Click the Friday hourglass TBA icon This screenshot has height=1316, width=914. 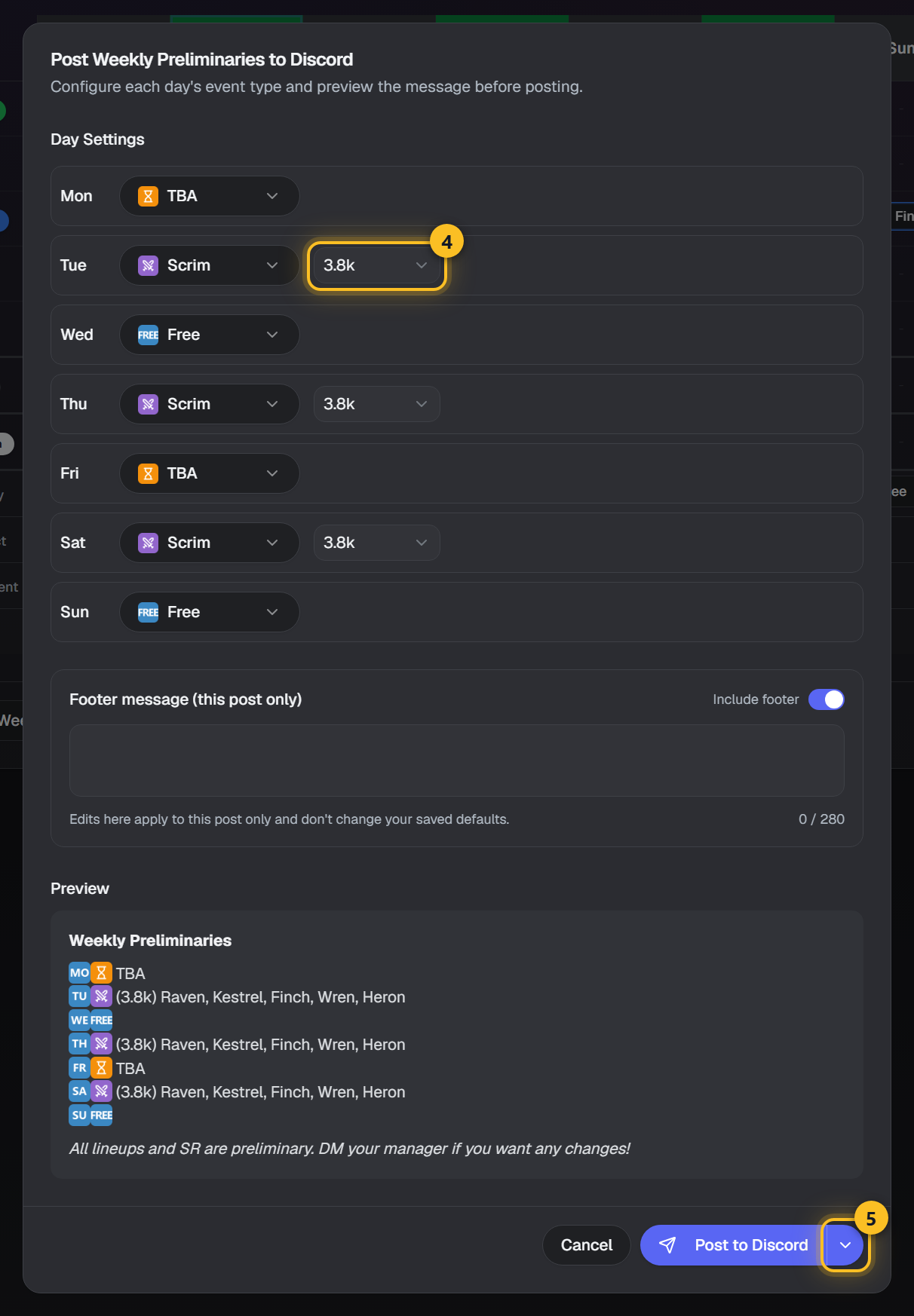(148, 473)
